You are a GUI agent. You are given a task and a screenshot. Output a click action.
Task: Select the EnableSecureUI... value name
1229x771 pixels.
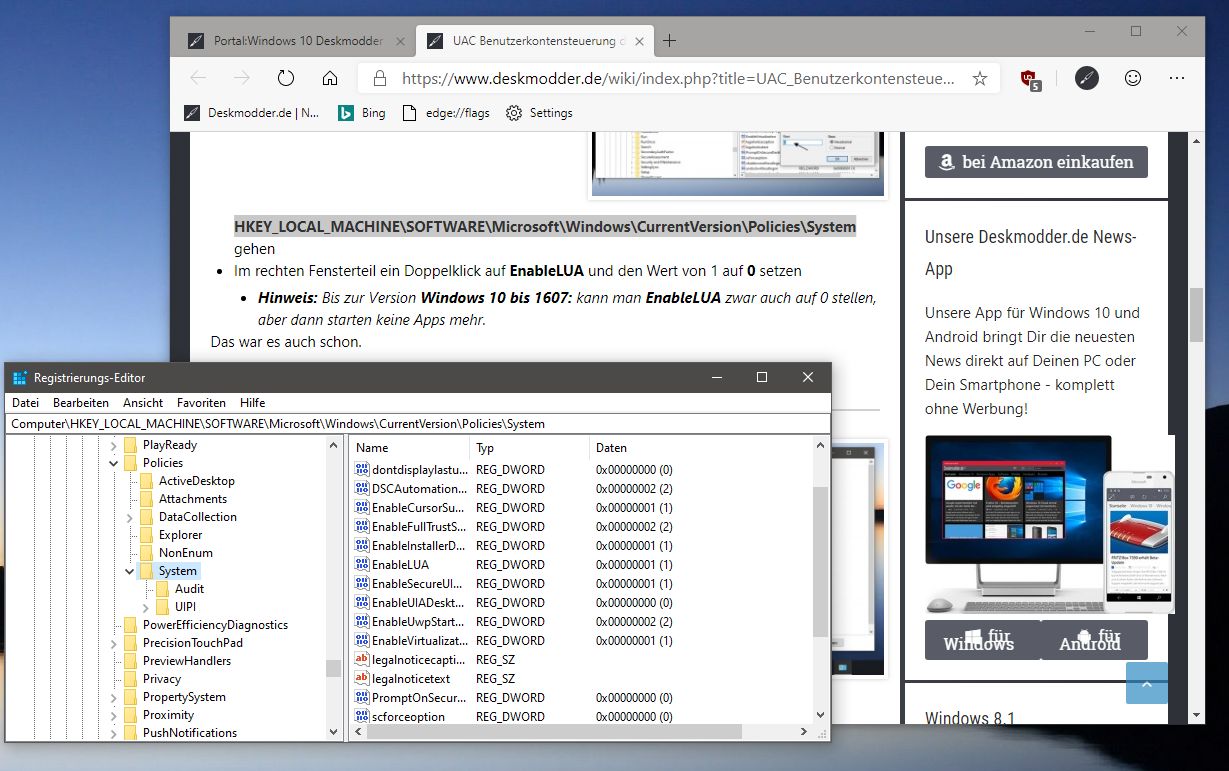tap(417, 584)
